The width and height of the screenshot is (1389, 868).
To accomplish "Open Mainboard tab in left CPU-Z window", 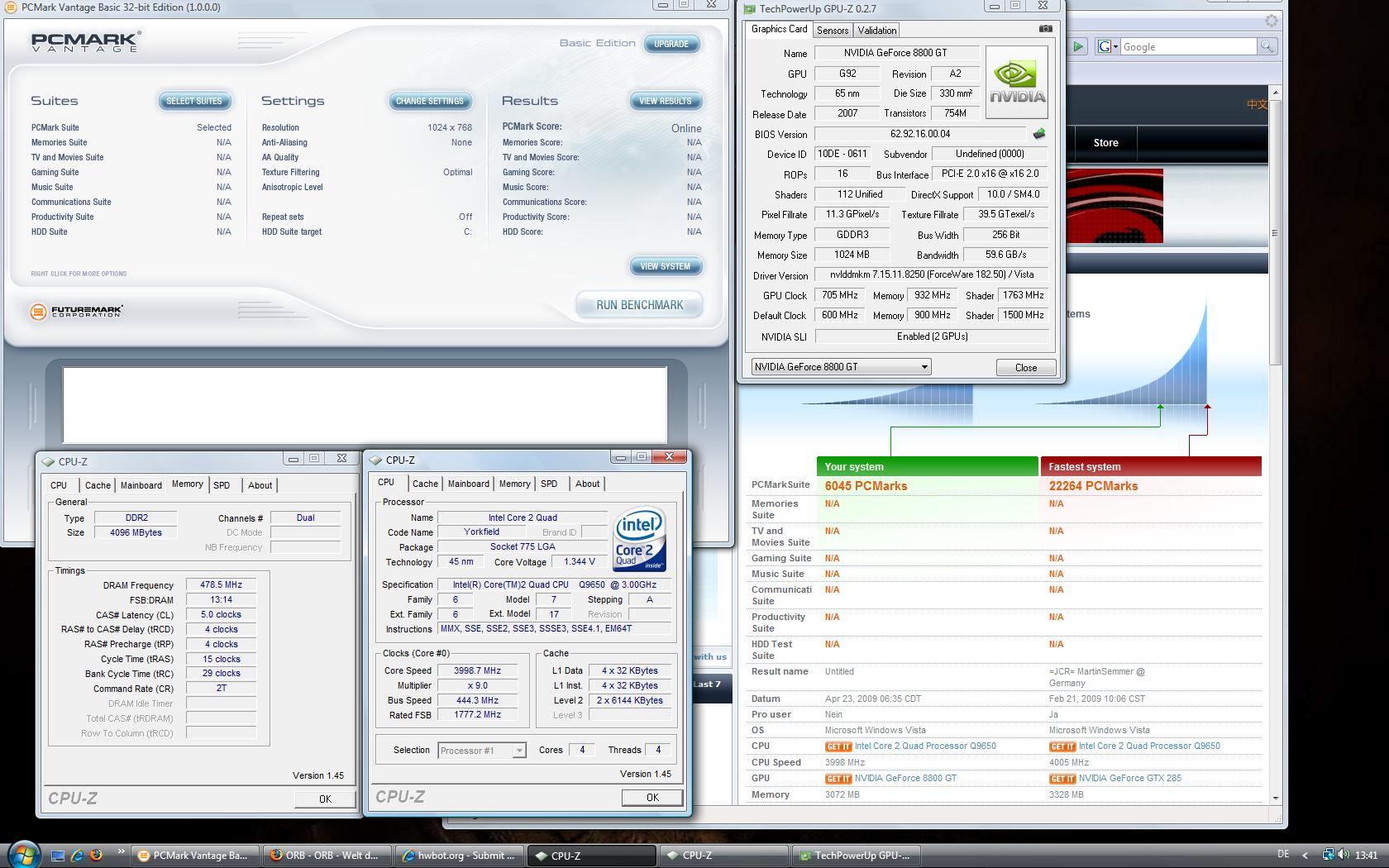I will pyautogui.click(x=141, y=485).
